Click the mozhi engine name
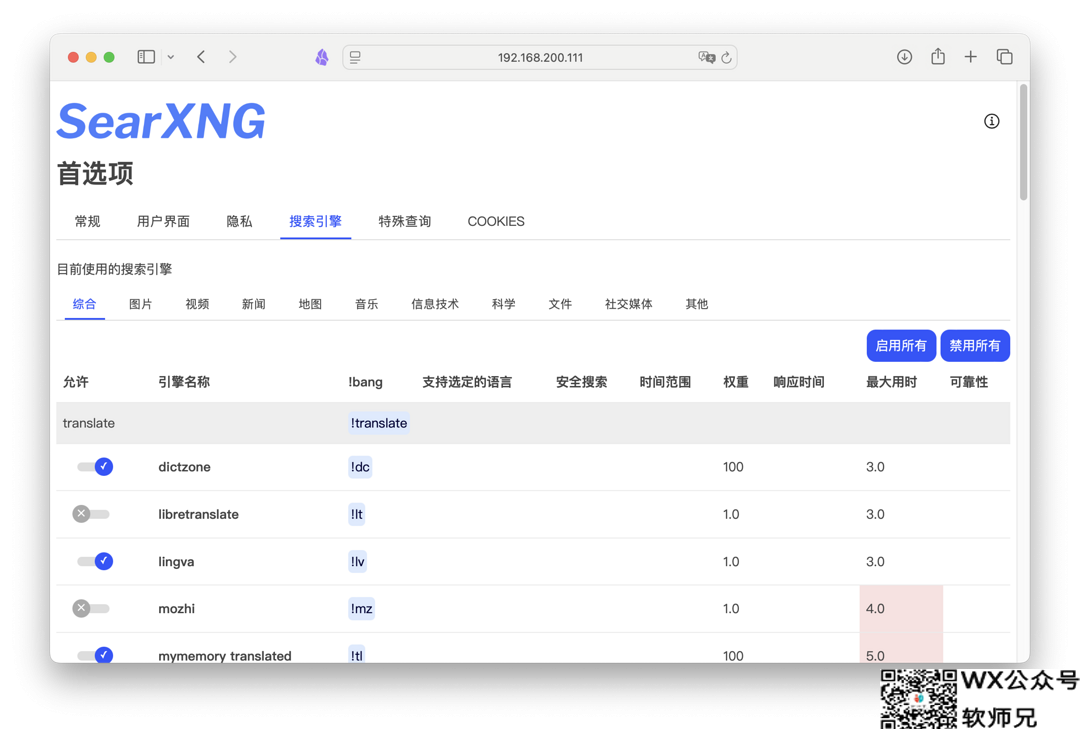 coord(176,608)
